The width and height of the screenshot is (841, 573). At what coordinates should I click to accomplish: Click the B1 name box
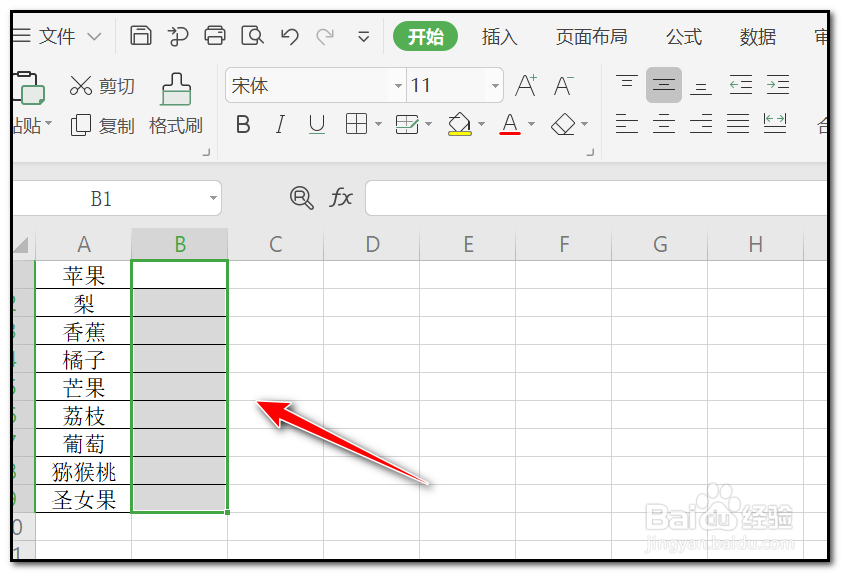pyautogui.click(x=101, y=199)
